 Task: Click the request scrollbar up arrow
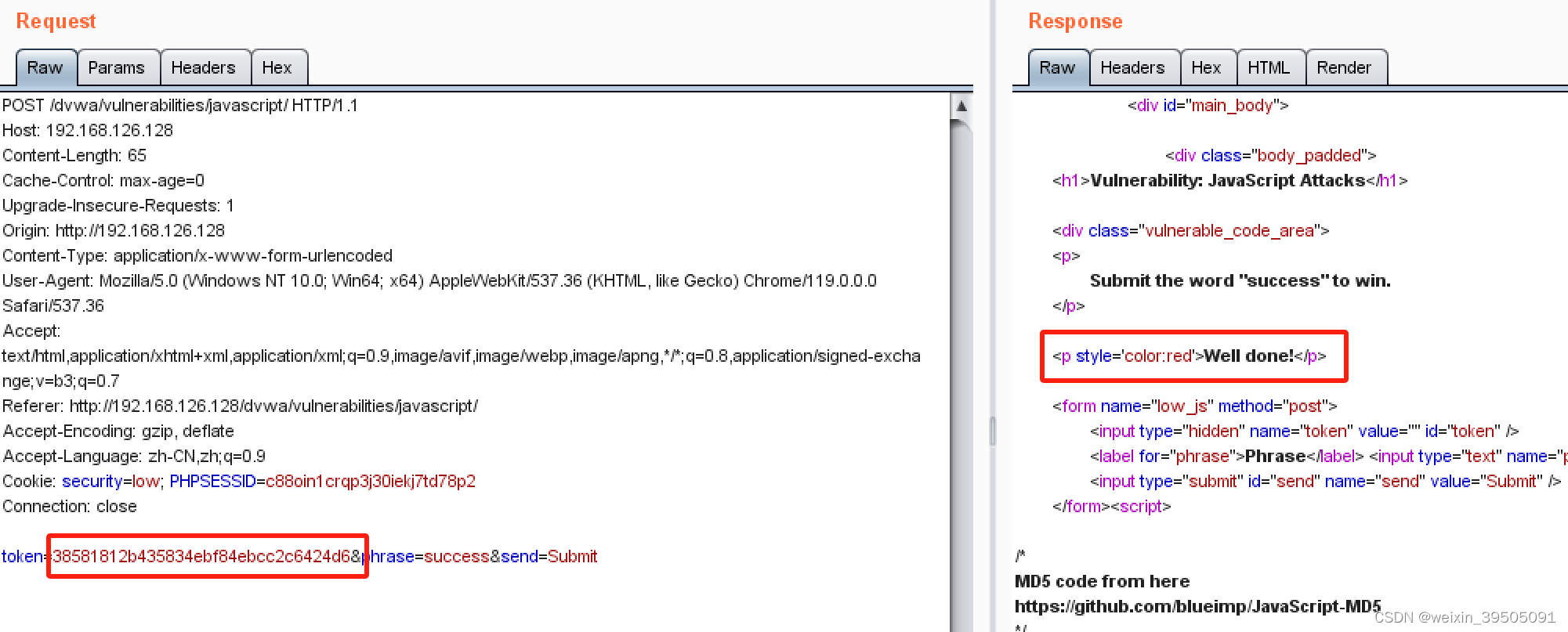pos(961,106)
